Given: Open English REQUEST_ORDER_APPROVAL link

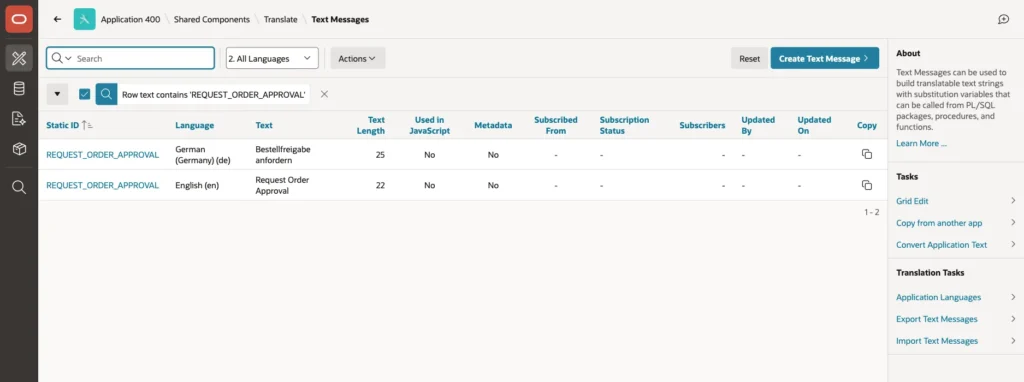Looking at the screenshot, I should pos(103,185).
